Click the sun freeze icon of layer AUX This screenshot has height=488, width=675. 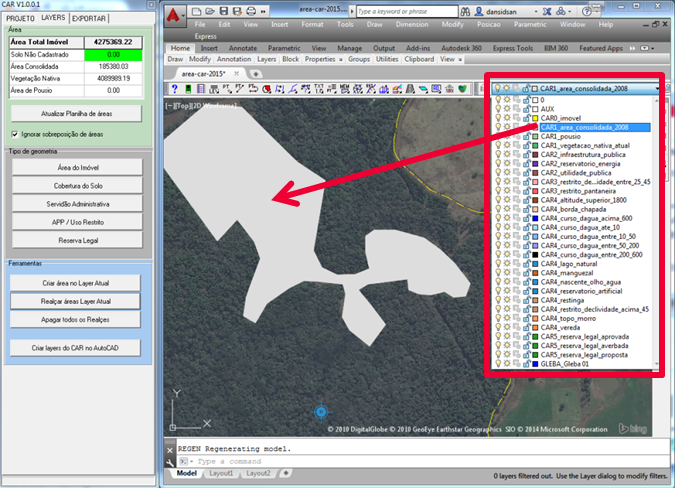507,109
